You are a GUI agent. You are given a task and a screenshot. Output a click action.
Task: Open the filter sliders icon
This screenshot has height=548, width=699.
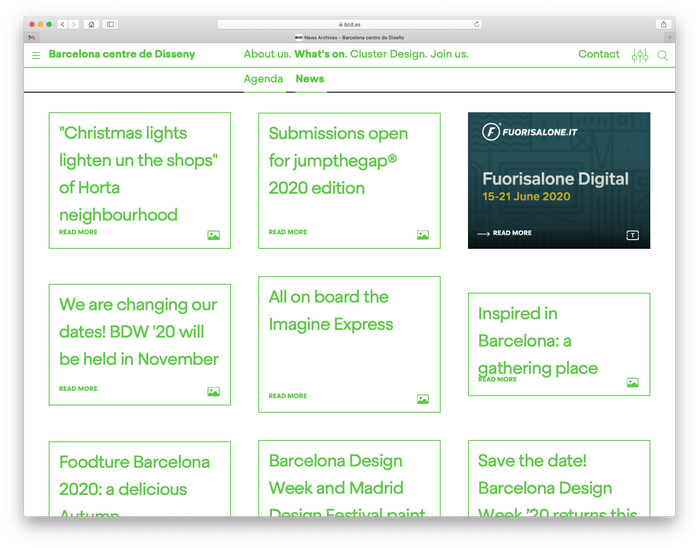point(640,55)
